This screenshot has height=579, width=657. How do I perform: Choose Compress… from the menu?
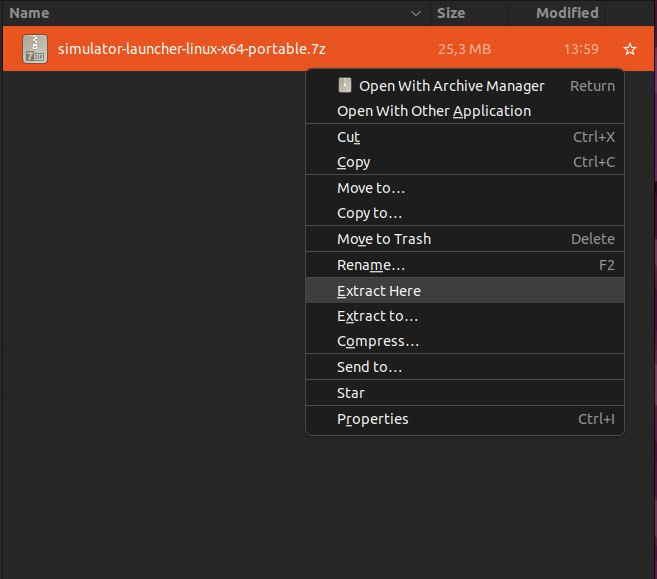point(377,341)
